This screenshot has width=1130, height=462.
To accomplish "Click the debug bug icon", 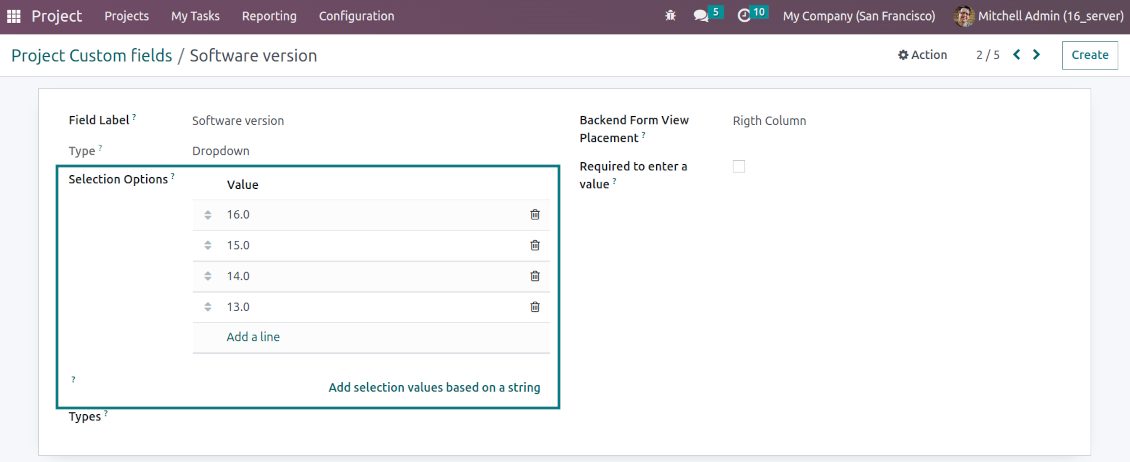I will [670, 16].
